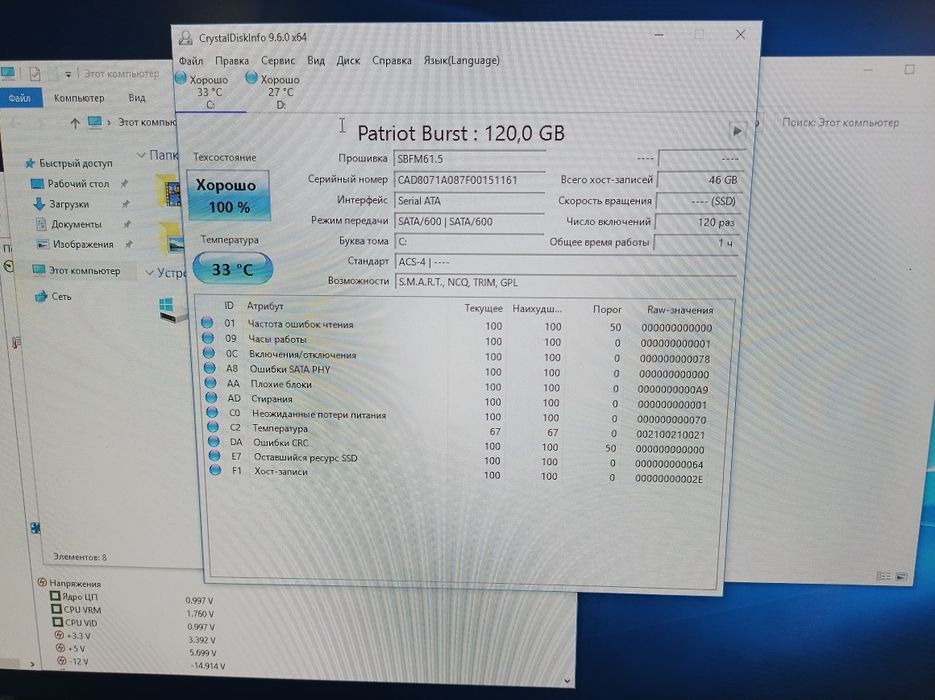Click the Up arrow in Explorer navigation bar
This screenshot has height=700, width=935.
click(75, 123)
